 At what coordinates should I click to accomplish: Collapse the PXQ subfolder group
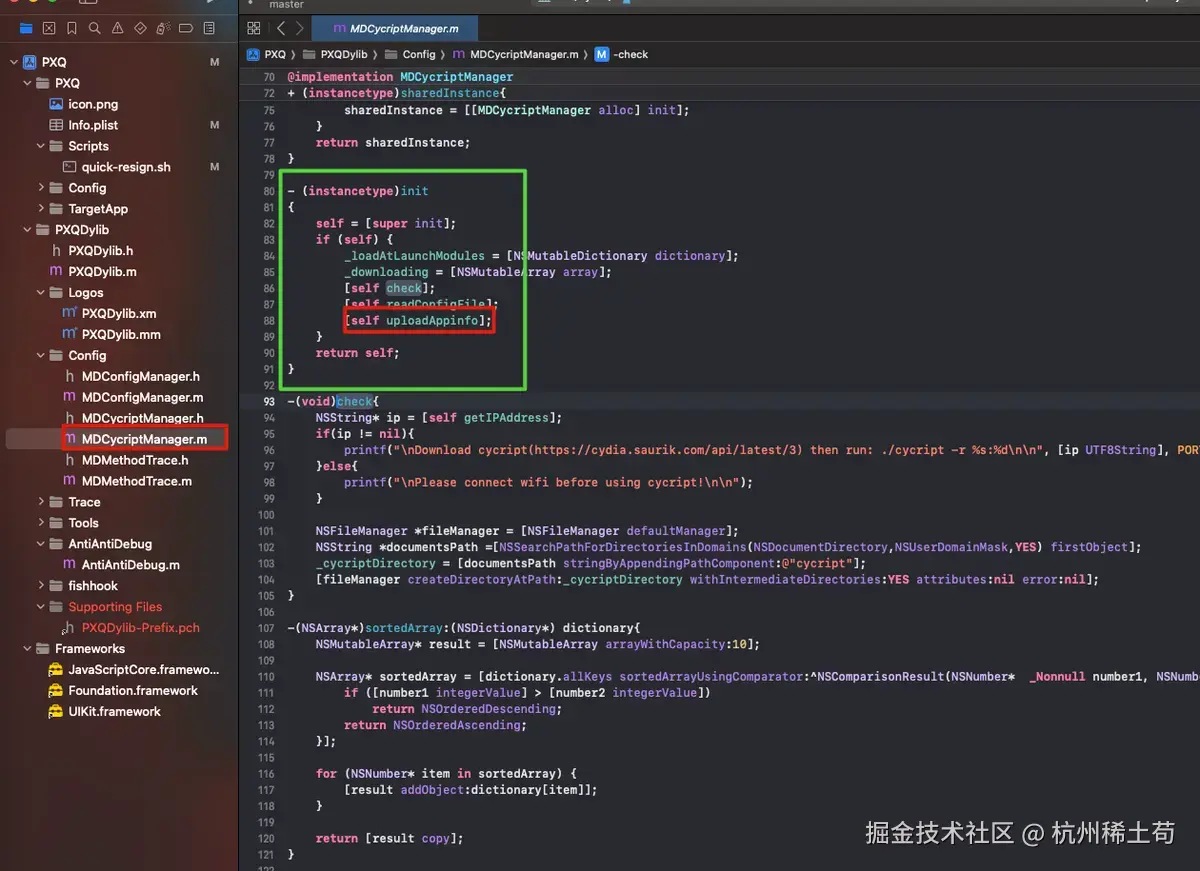pyautogui.click(x=27, y=83)
